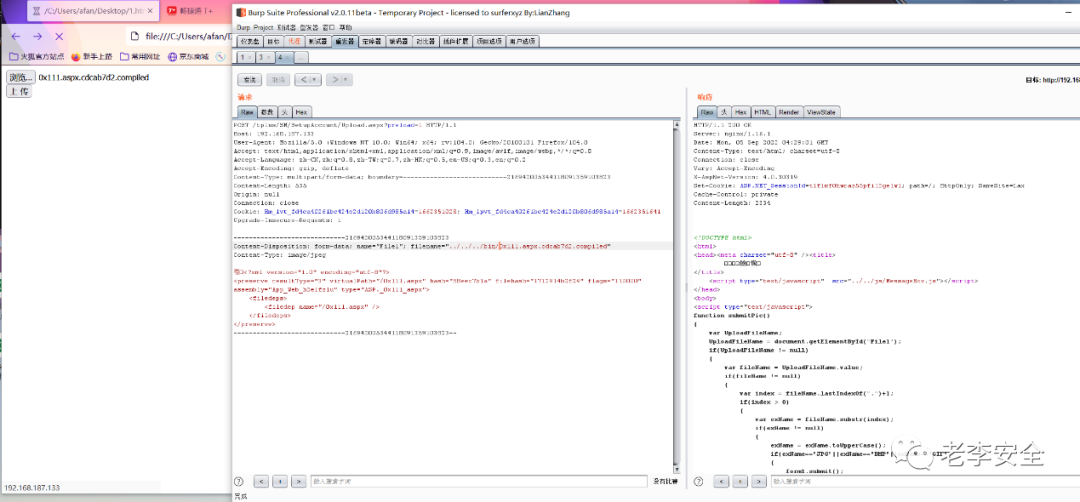This screenshot has width=1080, height=502.
Task: Select repeater sub-tab 3
Action: coord(261,57)
